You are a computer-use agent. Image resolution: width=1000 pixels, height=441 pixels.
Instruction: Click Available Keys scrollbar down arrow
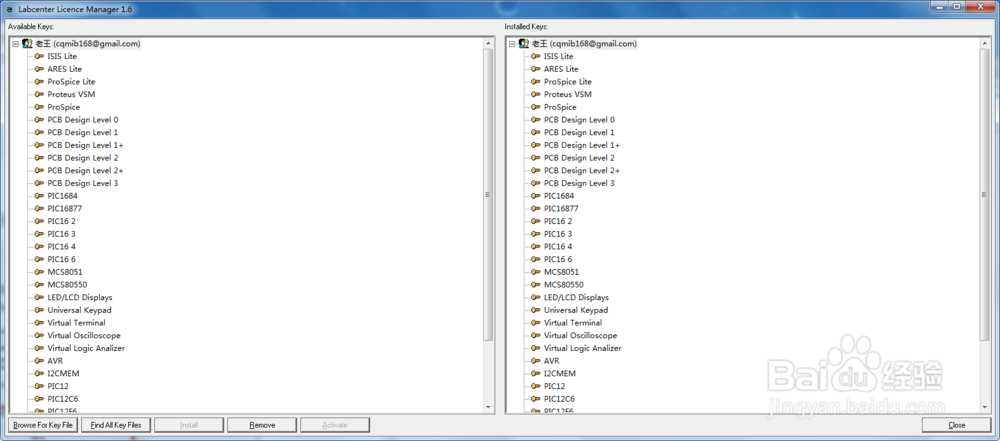(489, 407)
